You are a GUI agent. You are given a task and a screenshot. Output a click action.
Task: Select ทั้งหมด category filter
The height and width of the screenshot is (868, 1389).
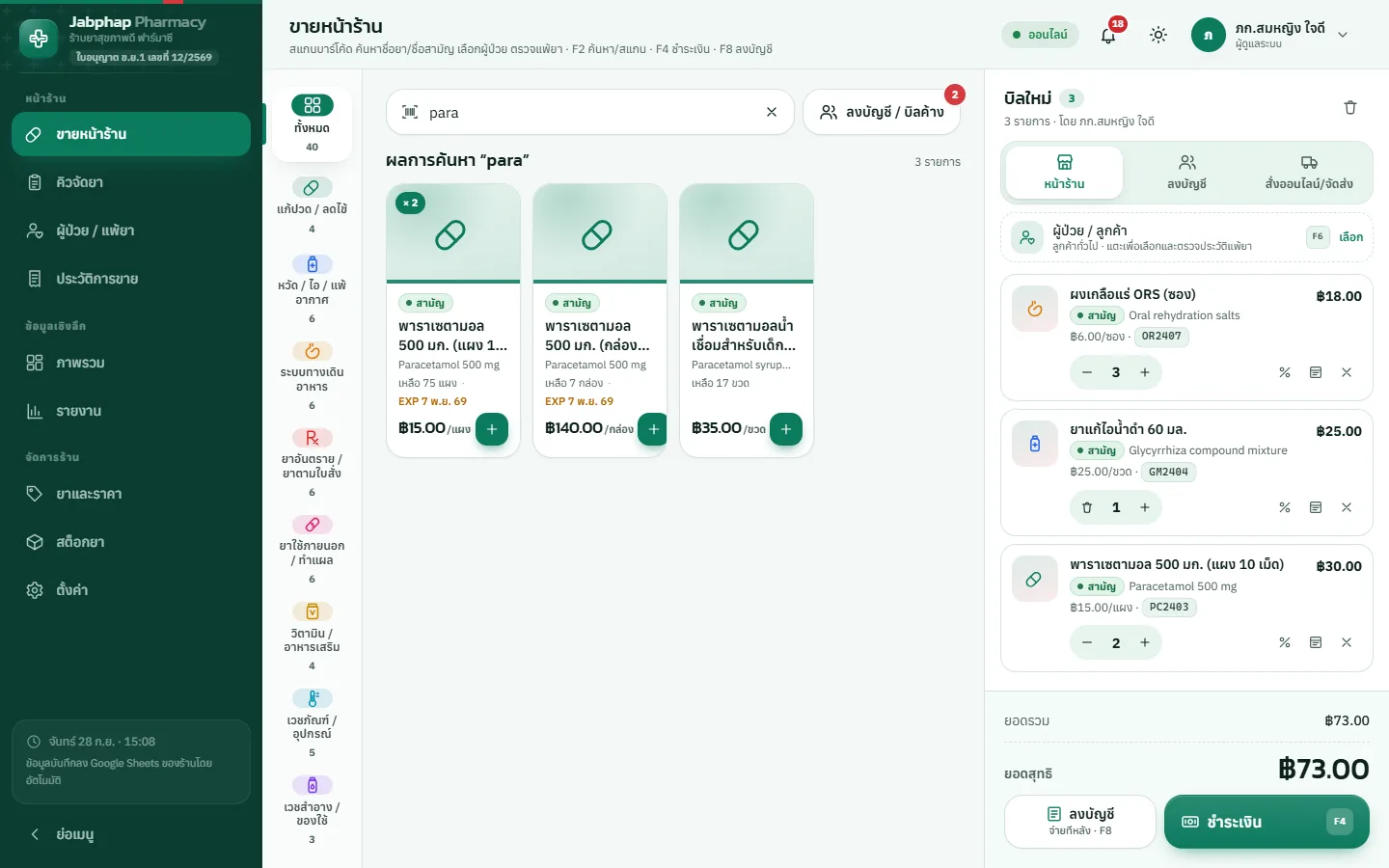coord(312,124)
